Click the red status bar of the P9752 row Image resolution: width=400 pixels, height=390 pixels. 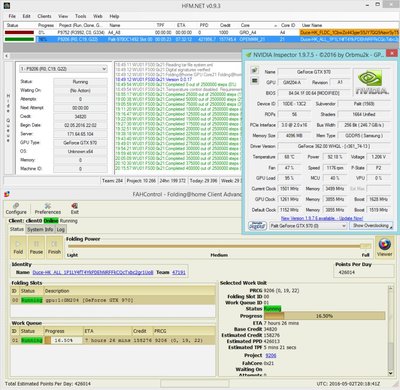pyautogui.click(x=19, y=32)
